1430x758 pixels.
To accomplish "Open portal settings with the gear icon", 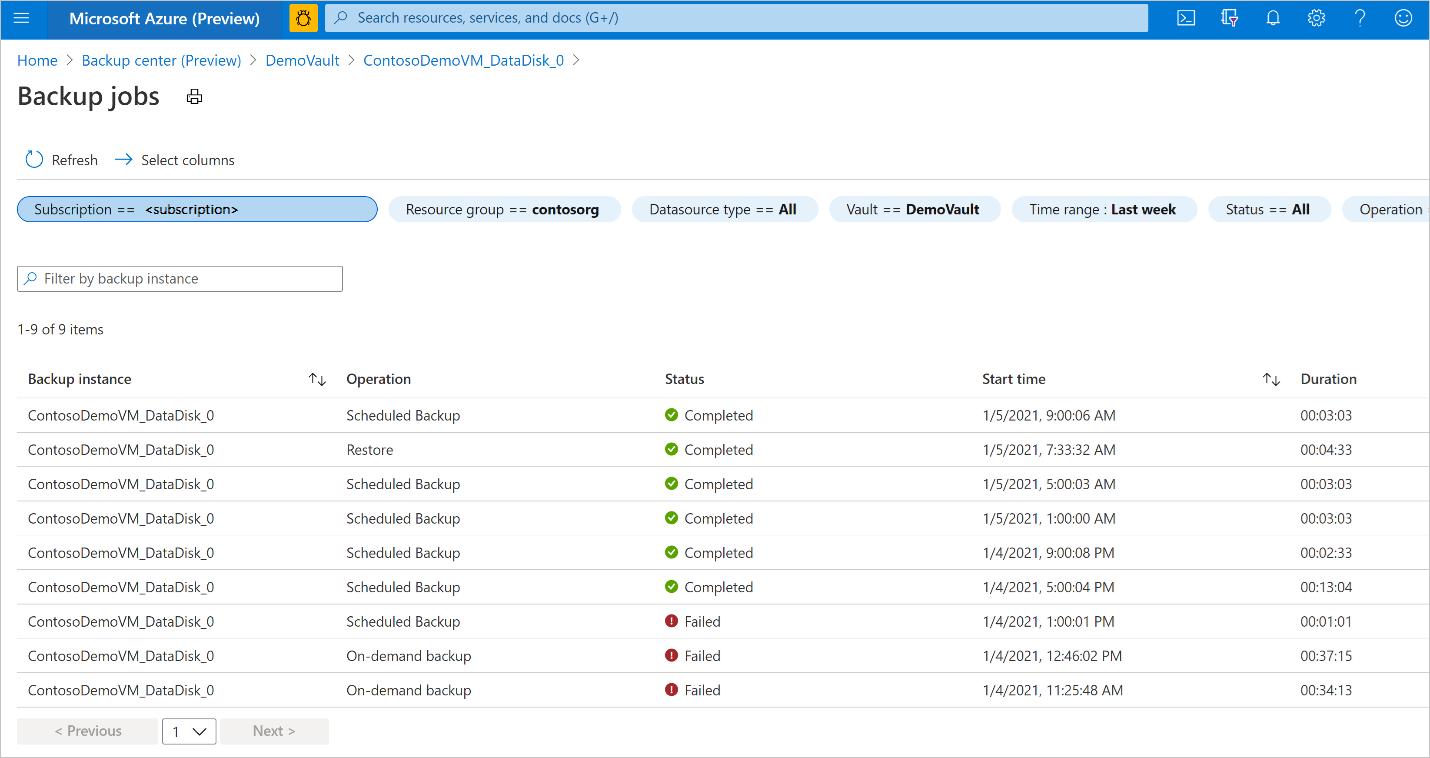I will 1316,17.
